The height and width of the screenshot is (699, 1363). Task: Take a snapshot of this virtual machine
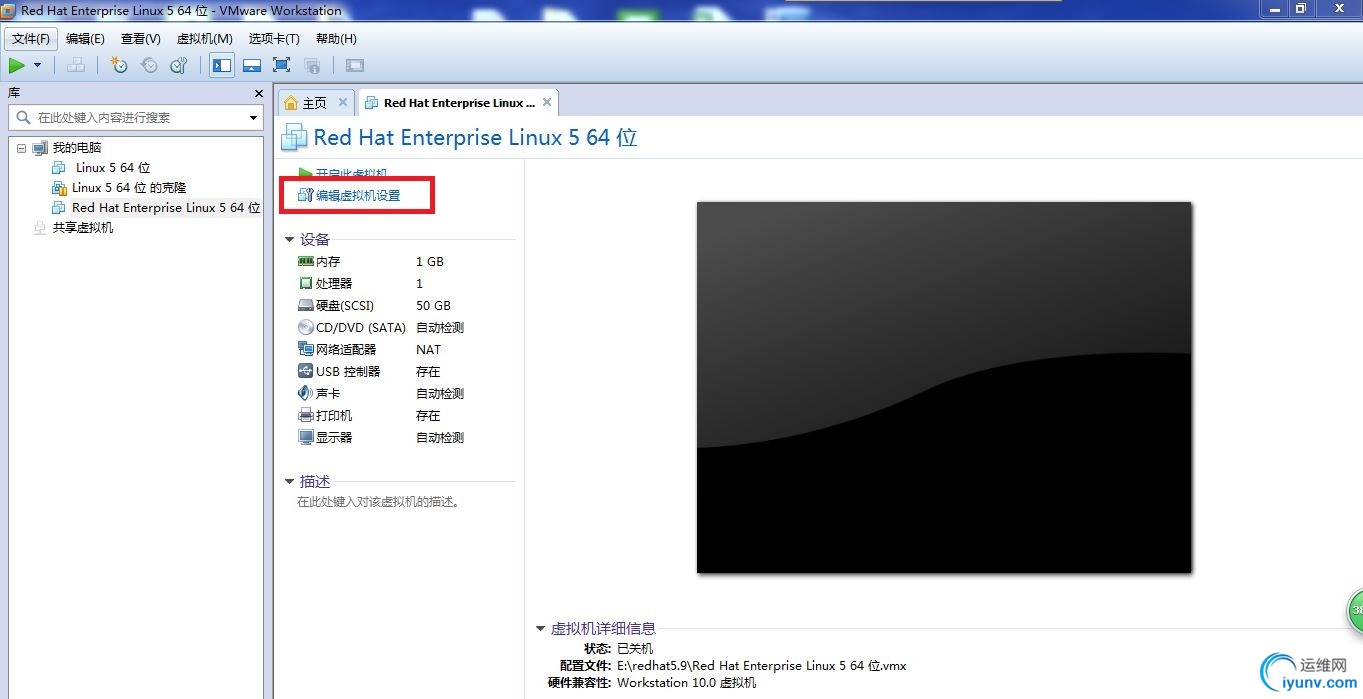(x=119, y=65)
